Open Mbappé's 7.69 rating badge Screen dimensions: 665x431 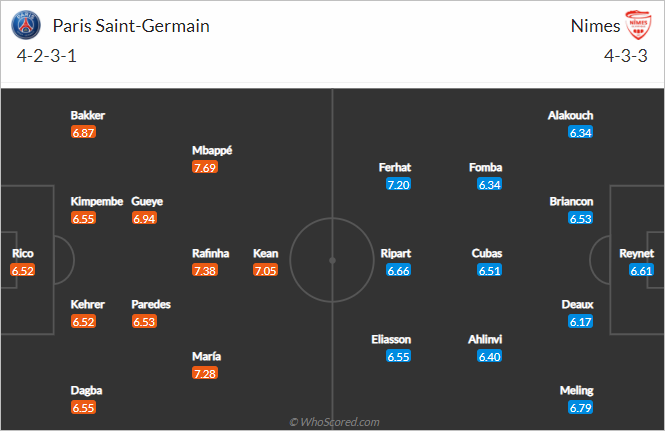coord(205,167)
